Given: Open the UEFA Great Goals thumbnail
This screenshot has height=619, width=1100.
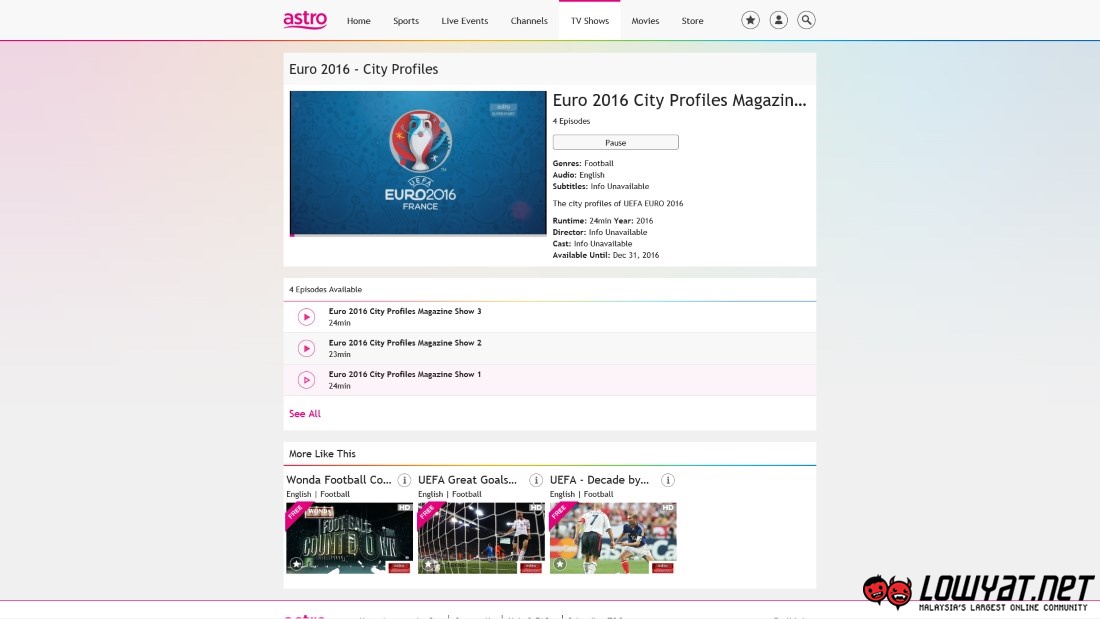Looking at the screenshot, I should pos(481,538).
